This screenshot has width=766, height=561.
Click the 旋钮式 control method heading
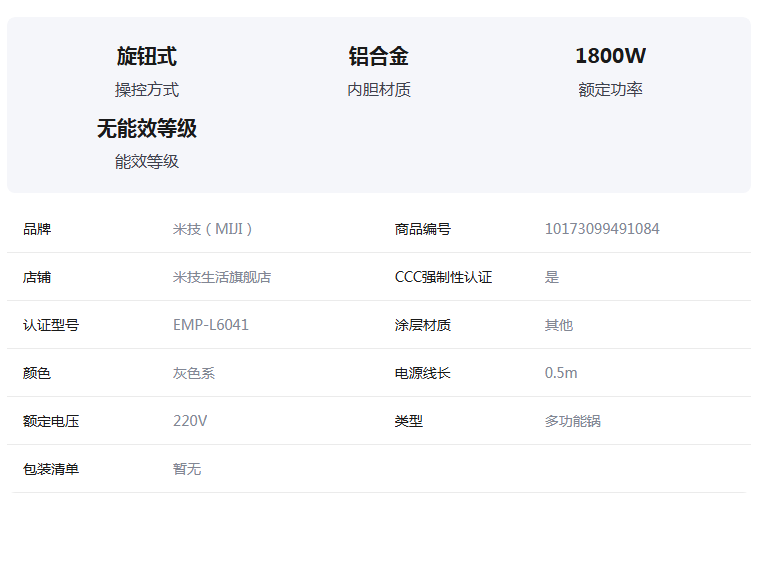coord(147,56)
